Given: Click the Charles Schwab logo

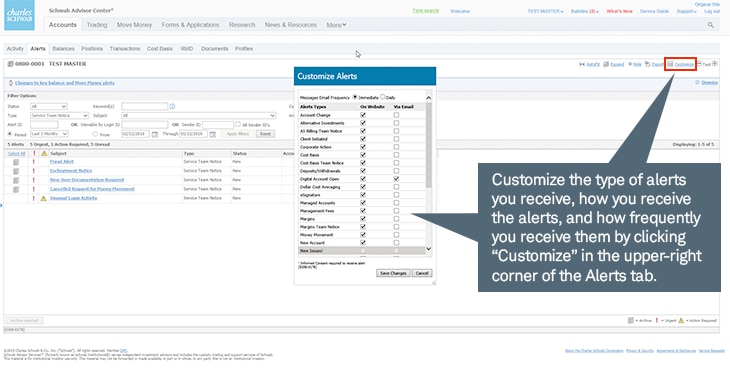Looking at the screenshot, I should click(x=20, y=16).
